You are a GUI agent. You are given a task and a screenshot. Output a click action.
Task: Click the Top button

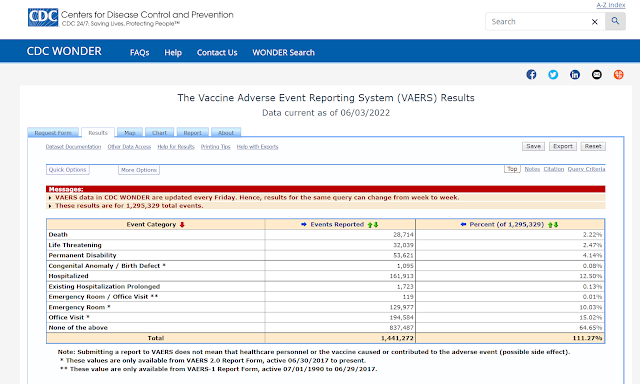(x=512, y=169)
